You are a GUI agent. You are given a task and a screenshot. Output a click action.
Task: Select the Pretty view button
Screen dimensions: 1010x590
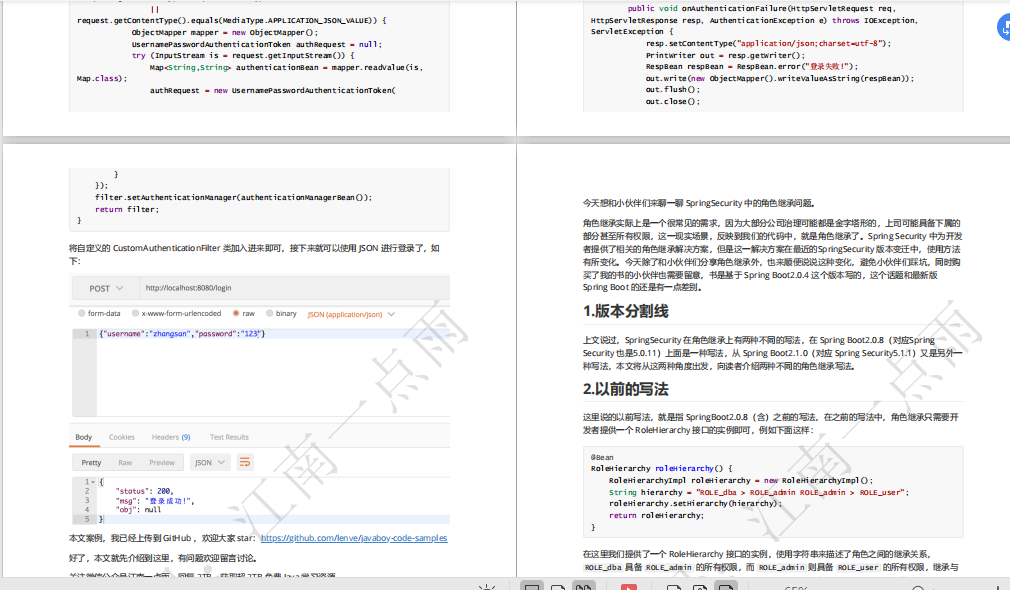pyautogui.click(x=91, y=462)
